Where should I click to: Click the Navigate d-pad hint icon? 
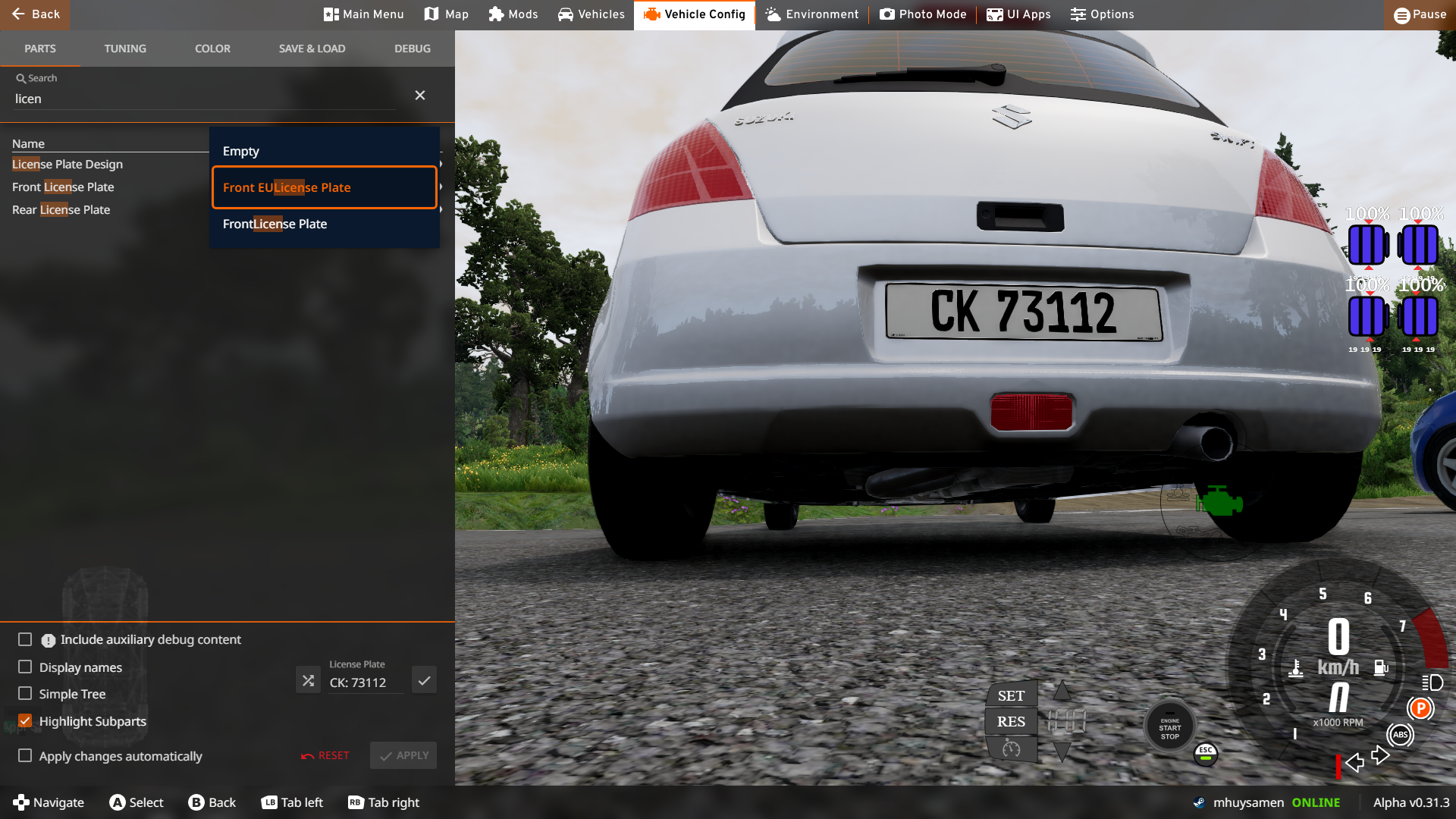(21, 802)
